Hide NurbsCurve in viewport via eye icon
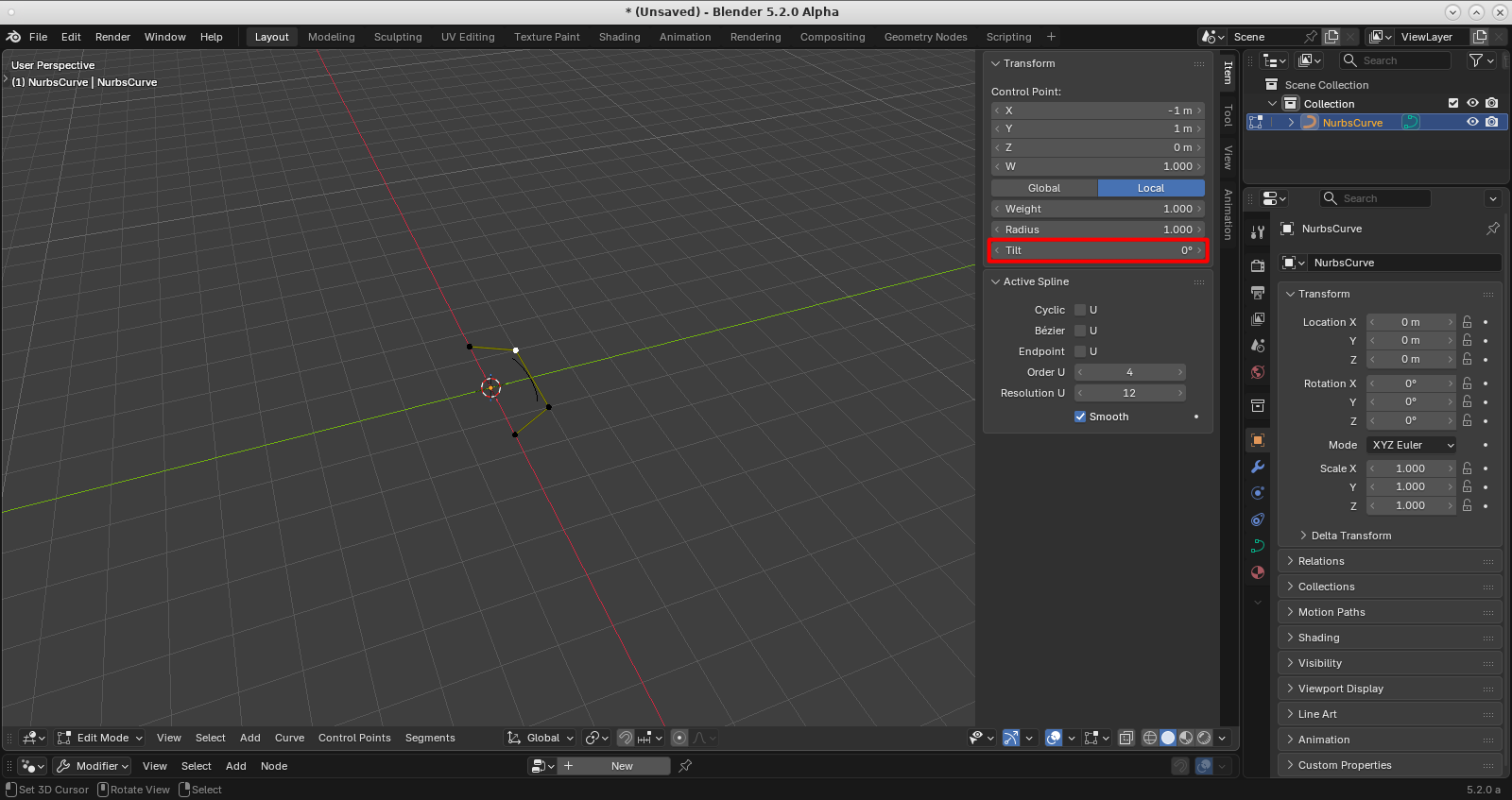This screenshot has height=800, width=1512. pos(1472,122)
